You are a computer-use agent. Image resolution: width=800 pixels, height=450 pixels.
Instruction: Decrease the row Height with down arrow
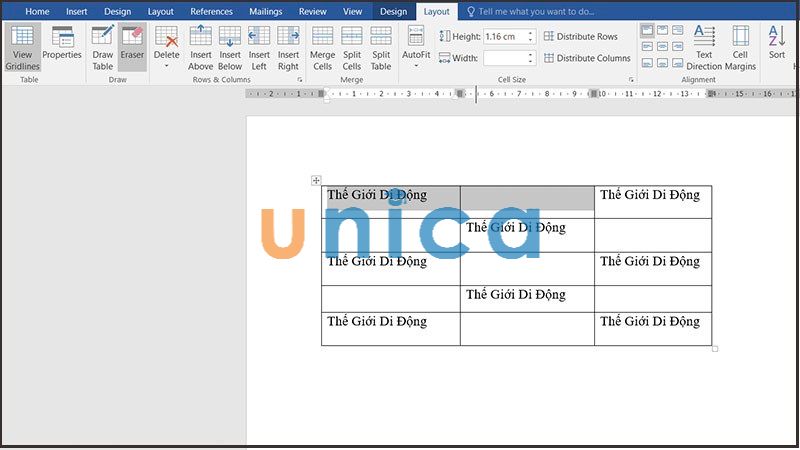click(x=531, y=40)
